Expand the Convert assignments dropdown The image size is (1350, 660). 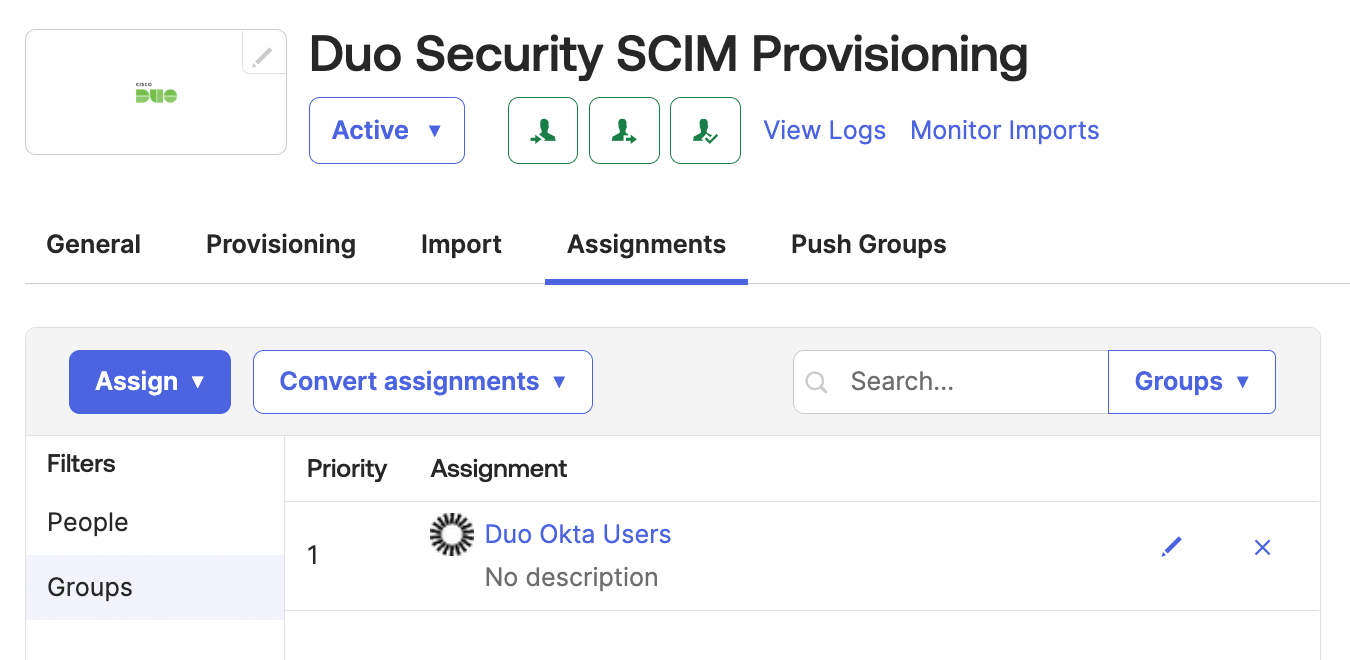coord(422,381)
